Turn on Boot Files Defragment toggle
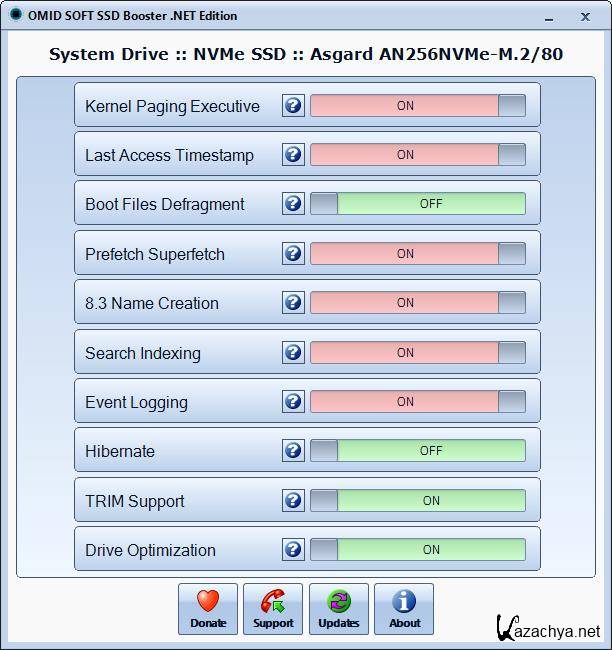The height and width of the screenshot is (650, 612). click(x=417, y=204)
